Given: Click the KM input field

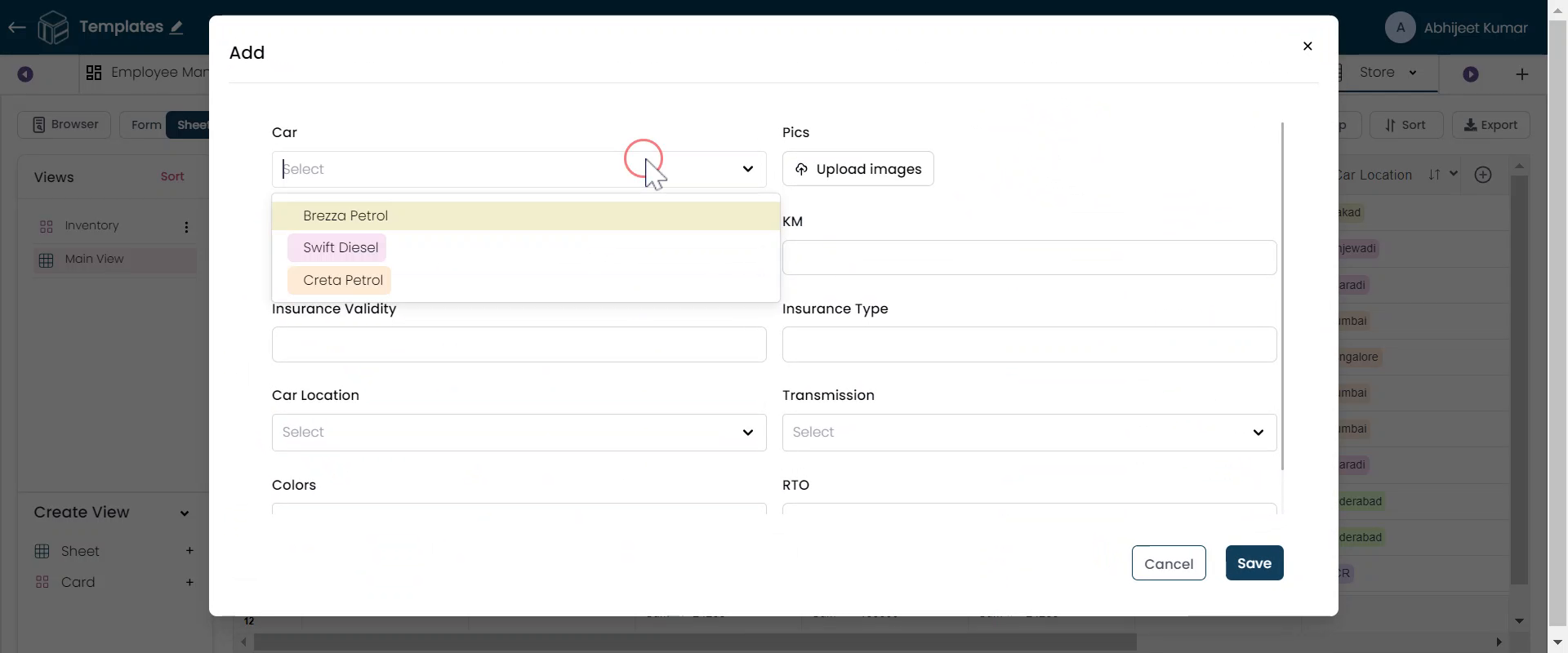Looking at the screenshot, I should (x=1029, y=258).
